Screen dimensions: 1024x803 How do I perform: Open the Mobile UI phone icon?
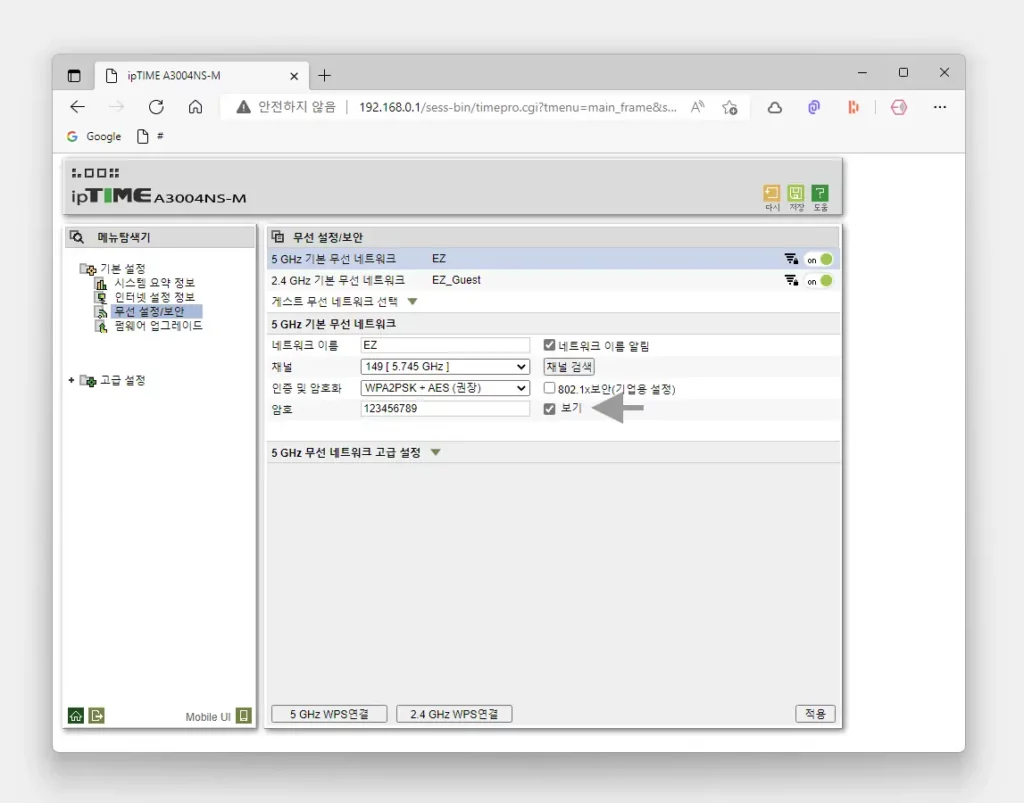coord(244,715)
